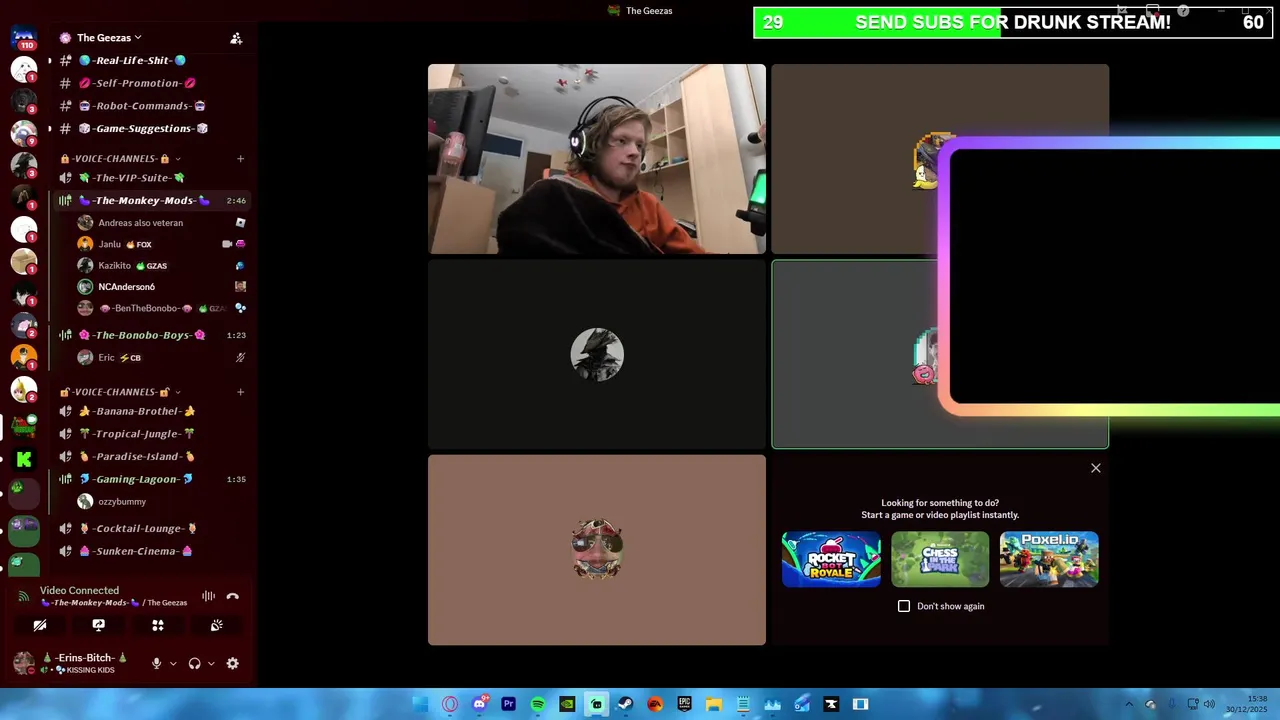Add channel to locked VOICE-CHANNELS category
This screenshot has height=720, width=1280.
tap(240, 158)
